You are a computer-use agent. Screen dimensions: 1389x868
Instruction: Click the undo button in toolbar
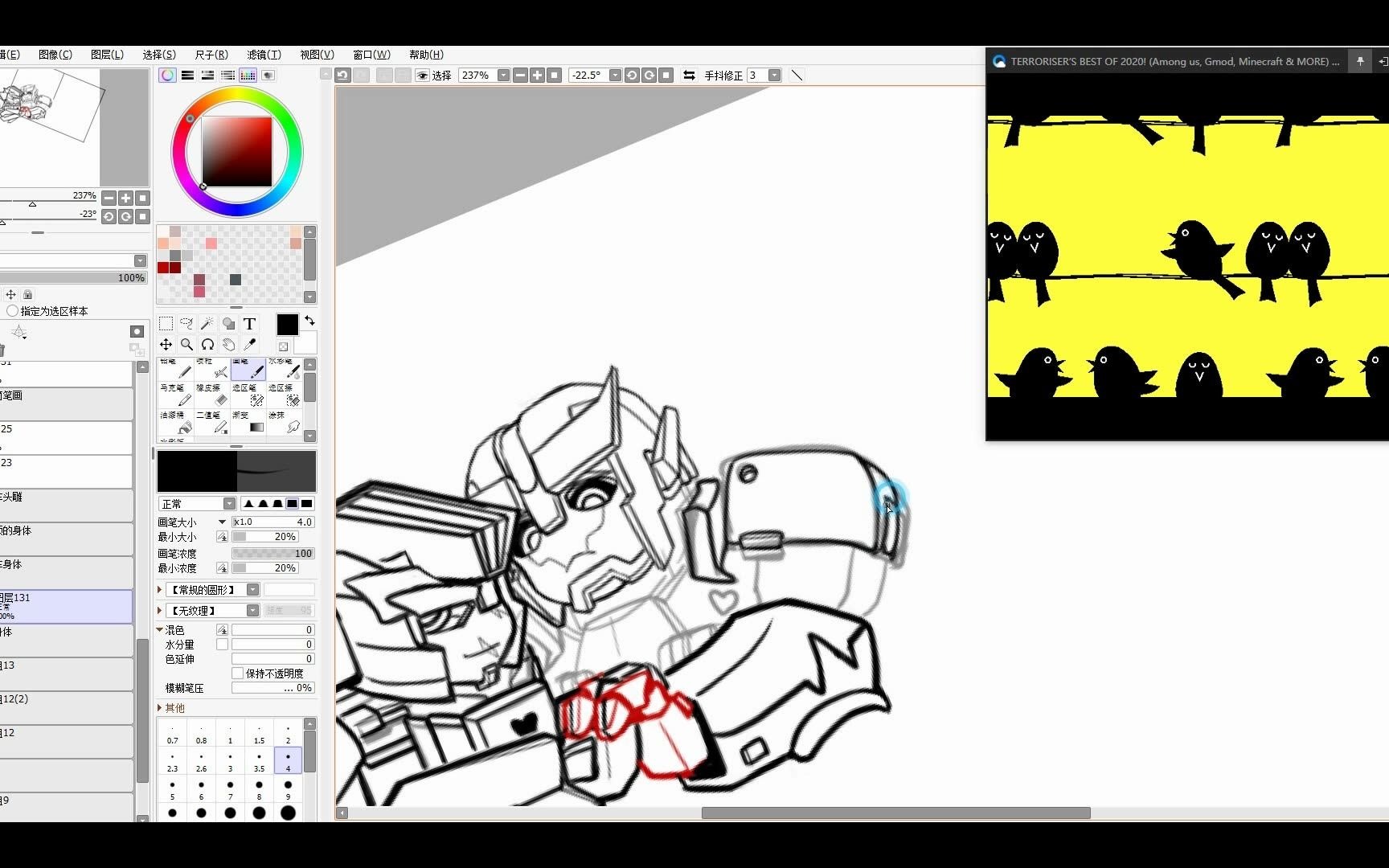[x=343, y=75]
